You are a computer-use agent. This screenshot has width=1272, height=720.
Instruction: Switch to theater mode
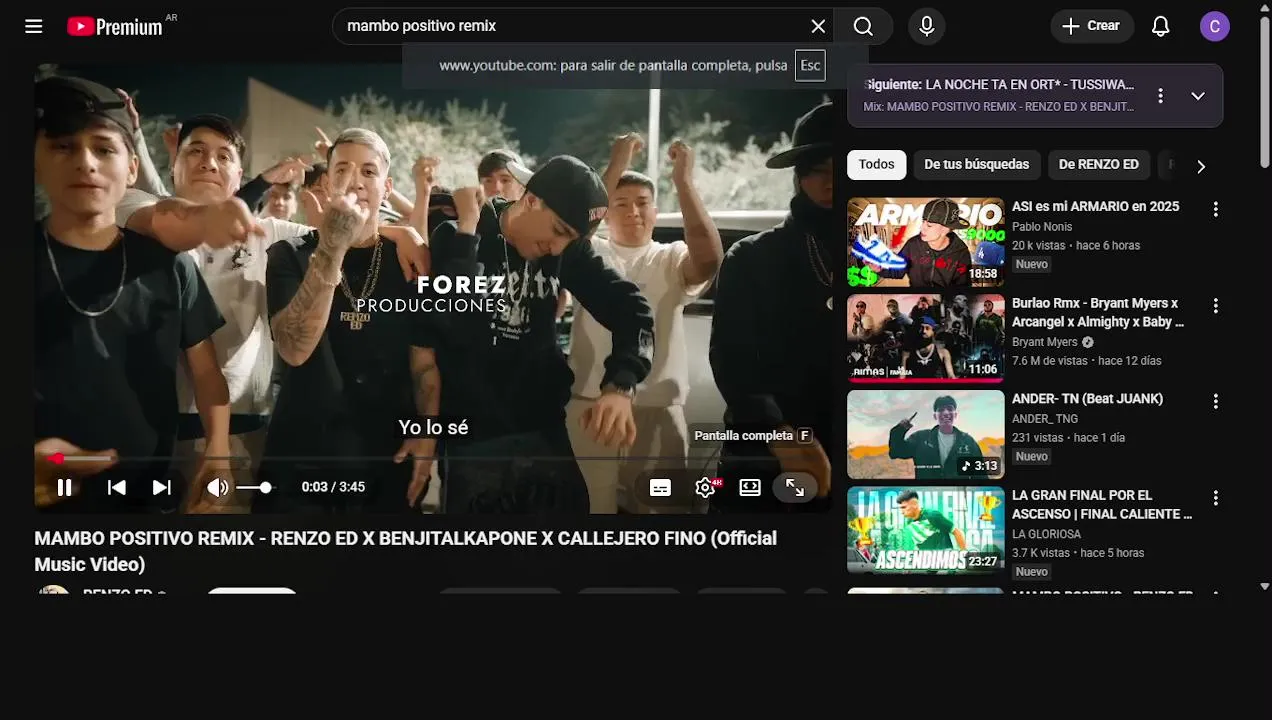750,487
